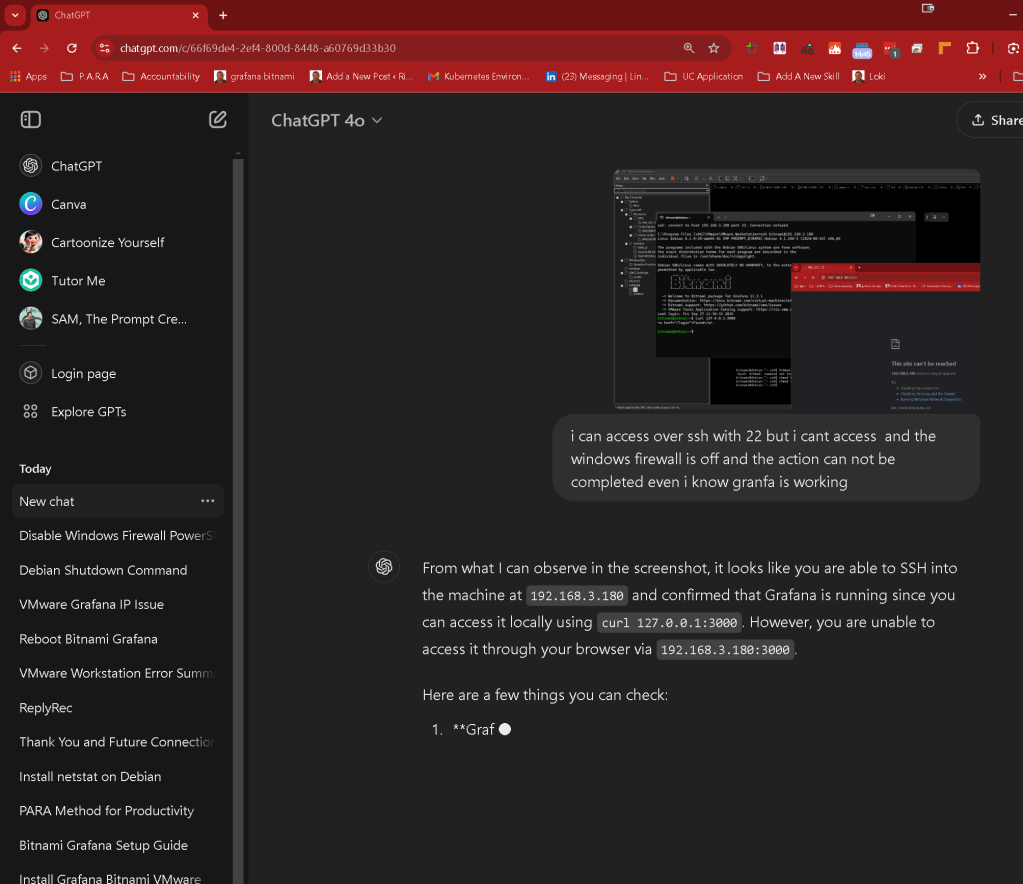
Task: Enlarge the attached screenshot thumbnail
Action: coord(797,290)
